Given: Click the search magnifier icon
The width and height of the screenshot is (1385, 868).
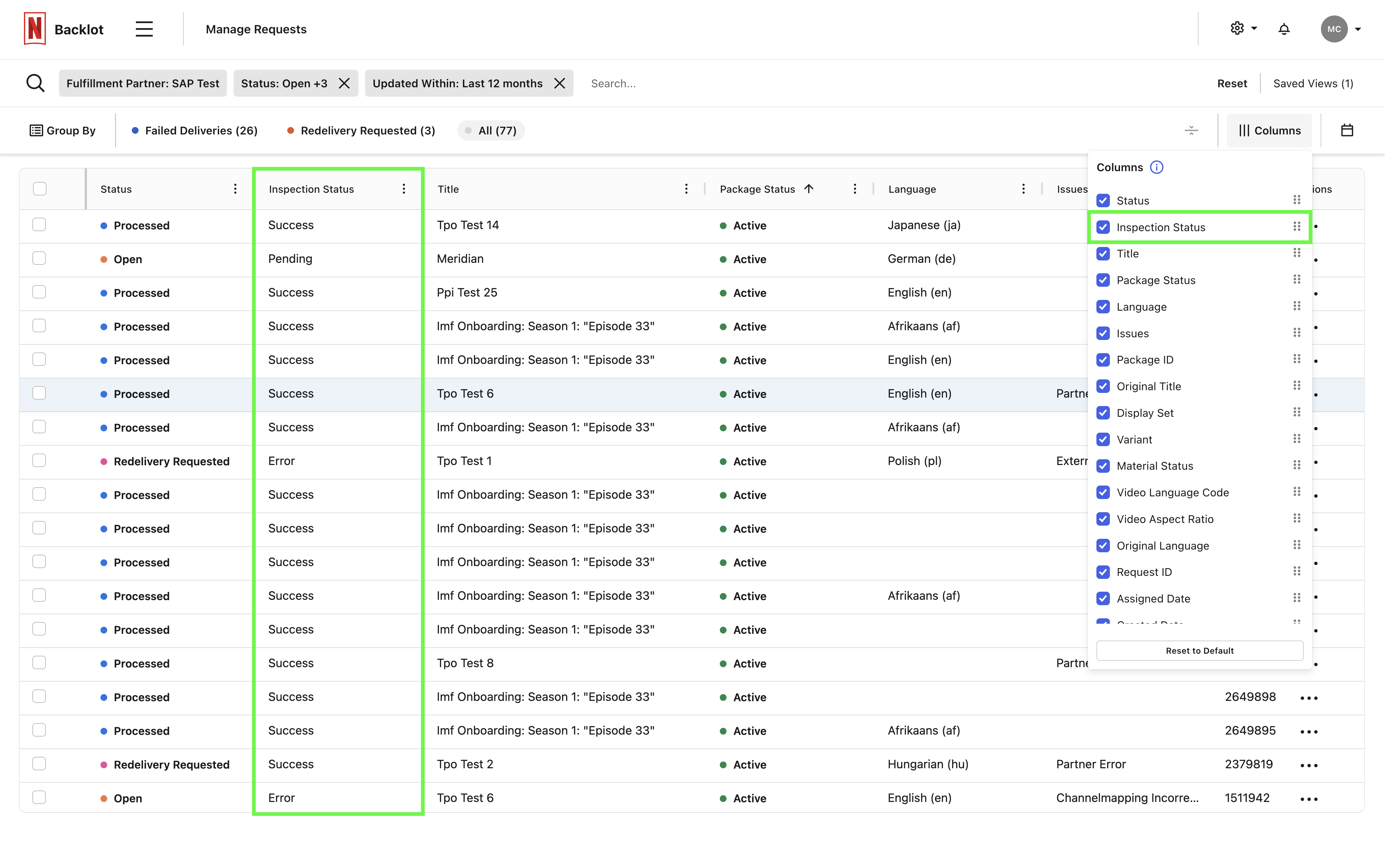Looking at the screenshot, I should pos(35,83).
